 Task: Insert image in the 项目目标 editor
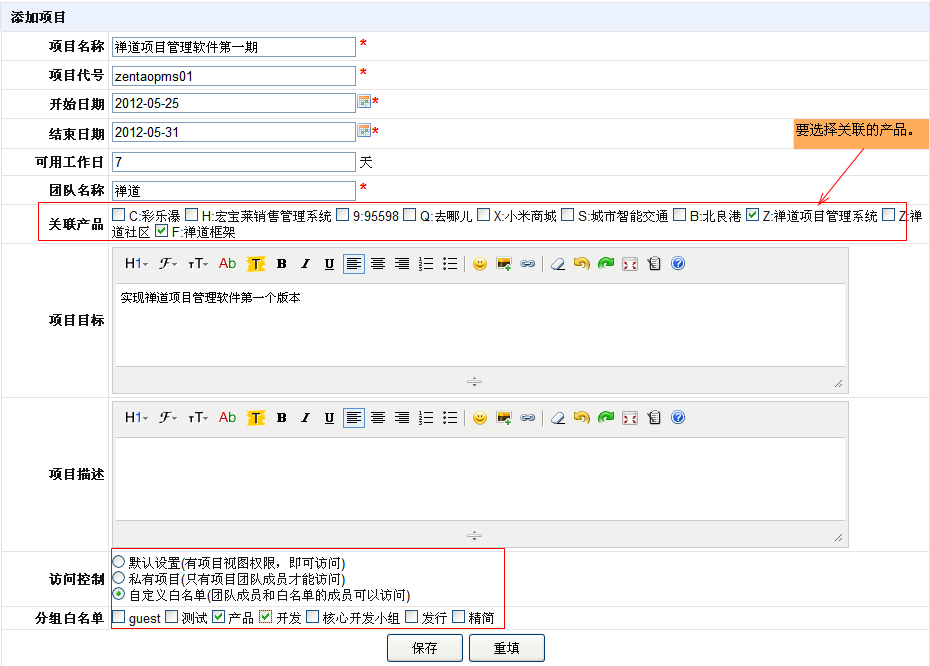tap(504, 264)
